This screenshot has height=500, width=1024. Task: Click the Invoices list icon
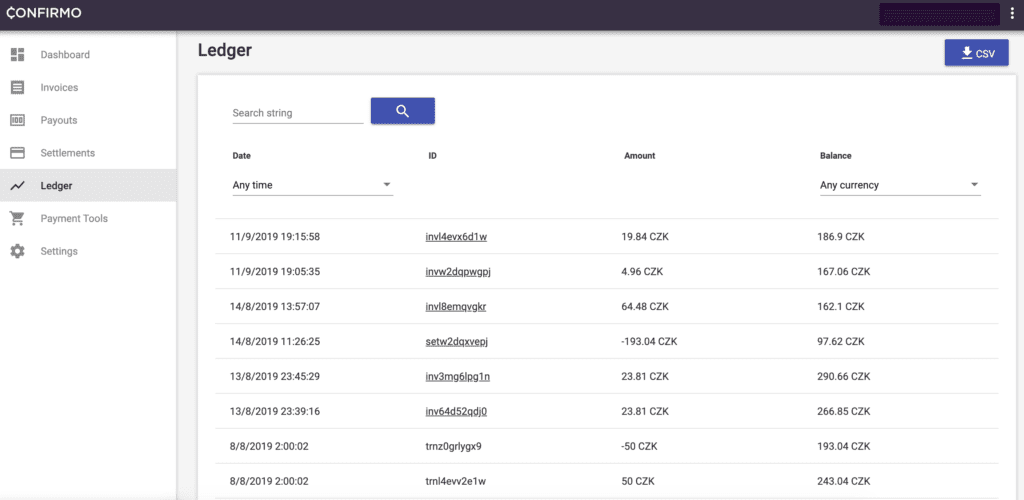point(18,87)
